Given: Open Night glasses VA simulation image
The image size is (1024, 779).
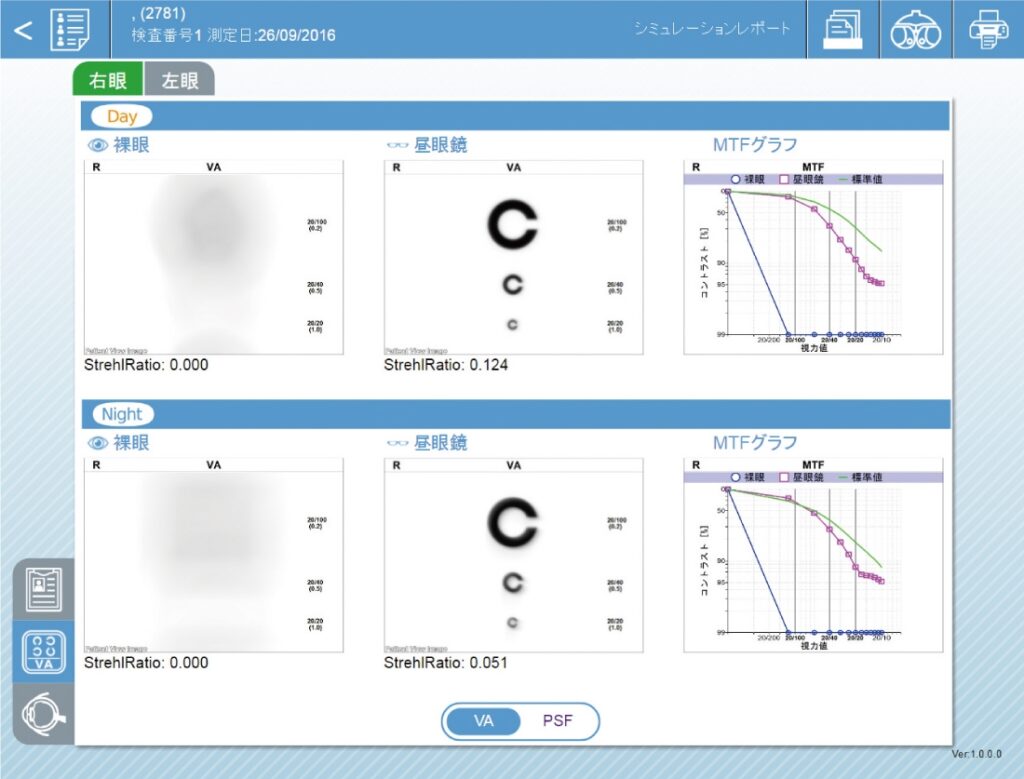Looking at the screenshot, I should 513,555.
